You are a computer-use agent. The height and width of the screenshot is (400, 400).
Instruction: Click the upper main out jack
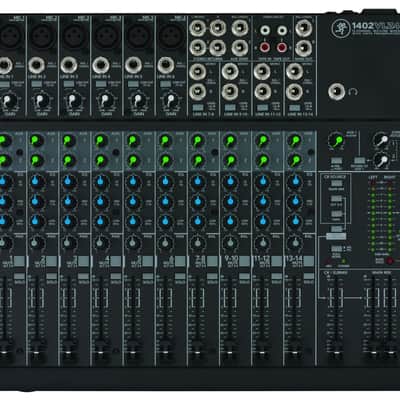[303, 28]
